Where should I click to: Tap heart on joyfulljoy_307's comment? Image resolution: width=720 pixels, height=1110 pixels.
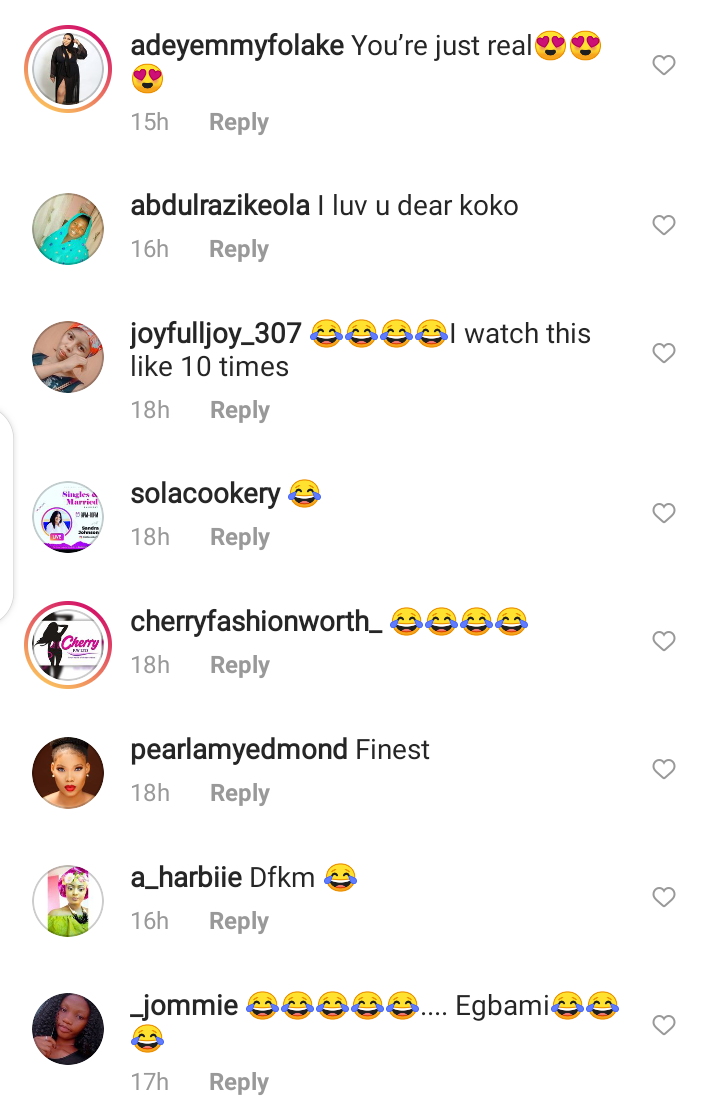click(664, 353)
